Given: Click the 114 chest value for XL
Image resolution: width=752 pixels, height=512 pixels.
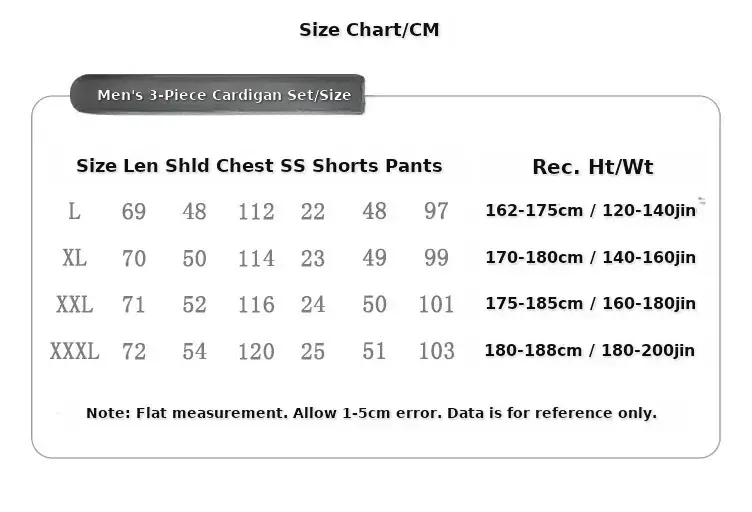Looking at the screenshot, I should (256, 258).
